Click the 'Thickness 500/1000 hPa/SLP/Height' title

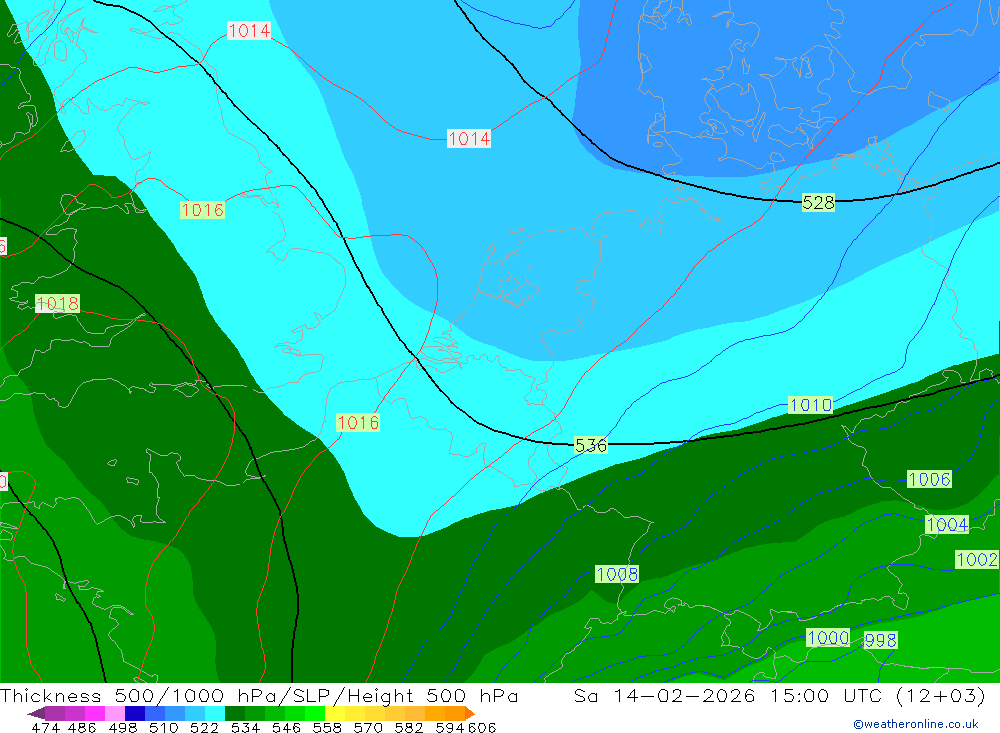[x=207, y=695]
